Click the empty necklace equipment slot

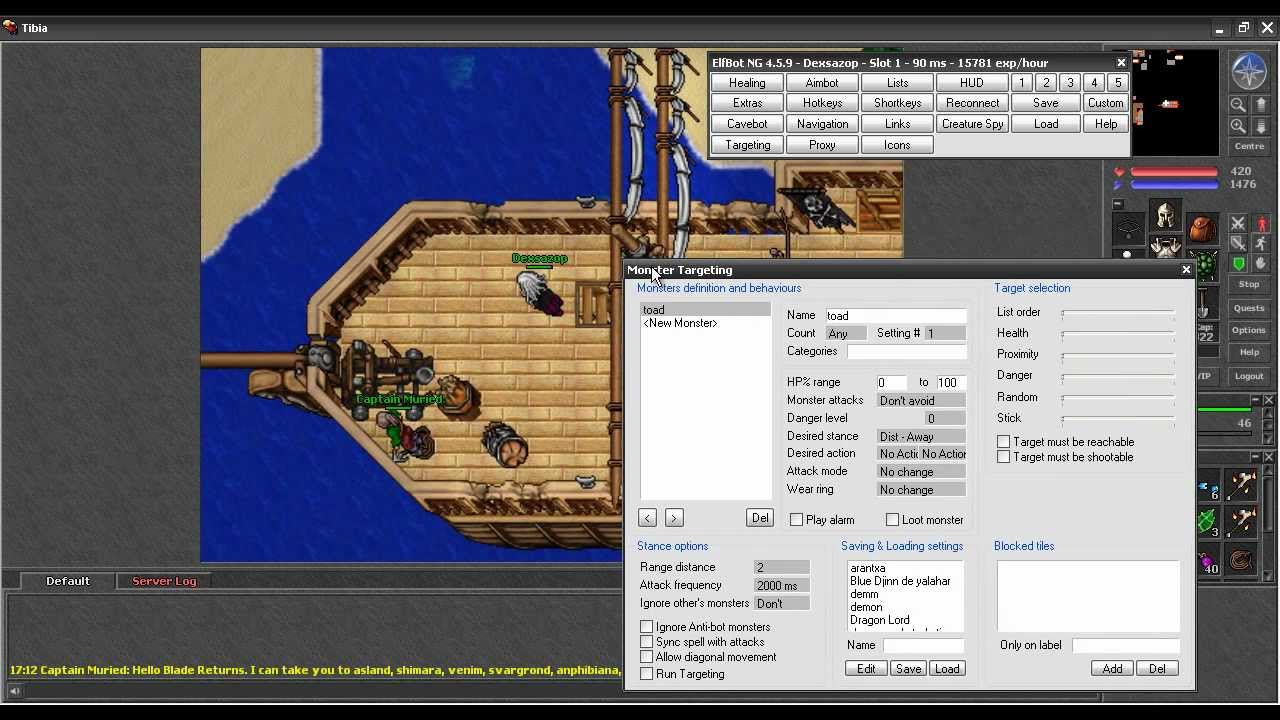1129,228
